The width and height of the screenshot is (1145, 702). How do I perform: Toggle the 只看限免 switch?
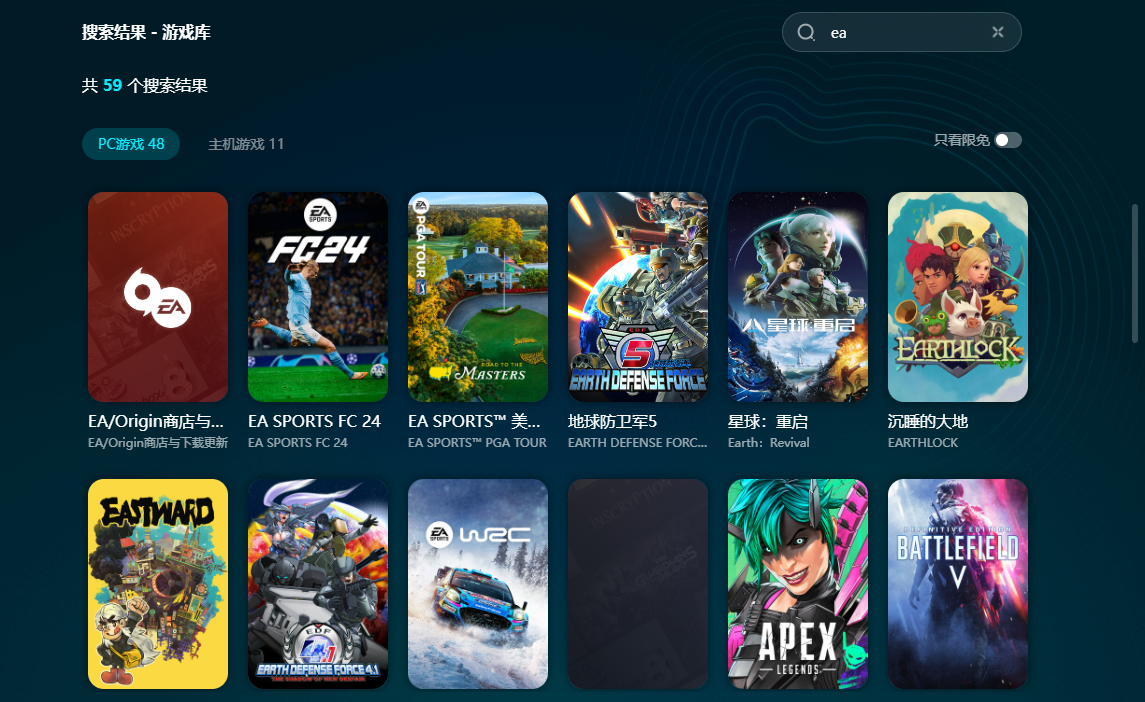pyautogui.click(x=1008, y=140)
